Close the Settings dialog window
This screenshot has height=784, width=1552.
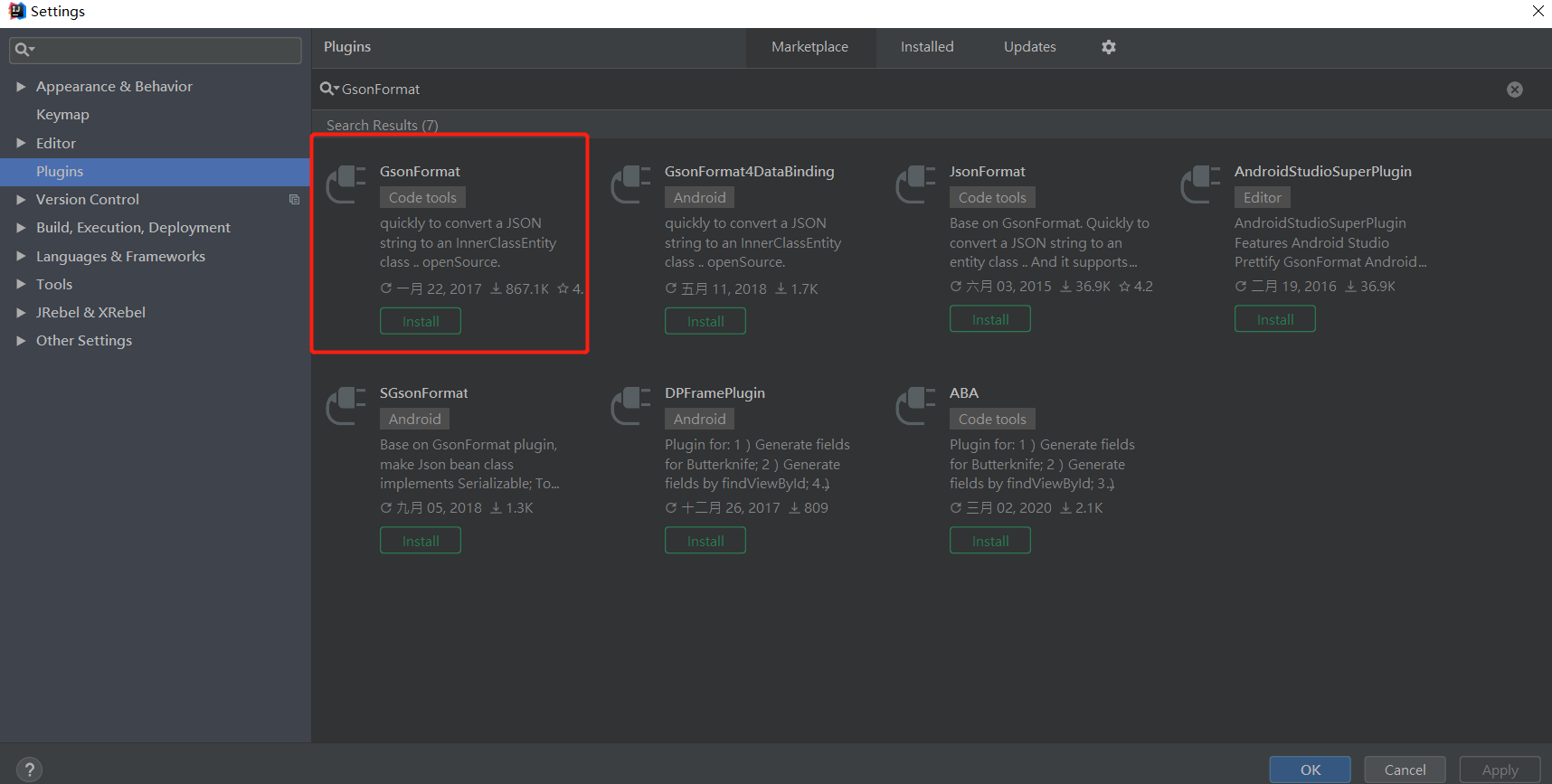pyautogui.click(x=1538, y=11)
